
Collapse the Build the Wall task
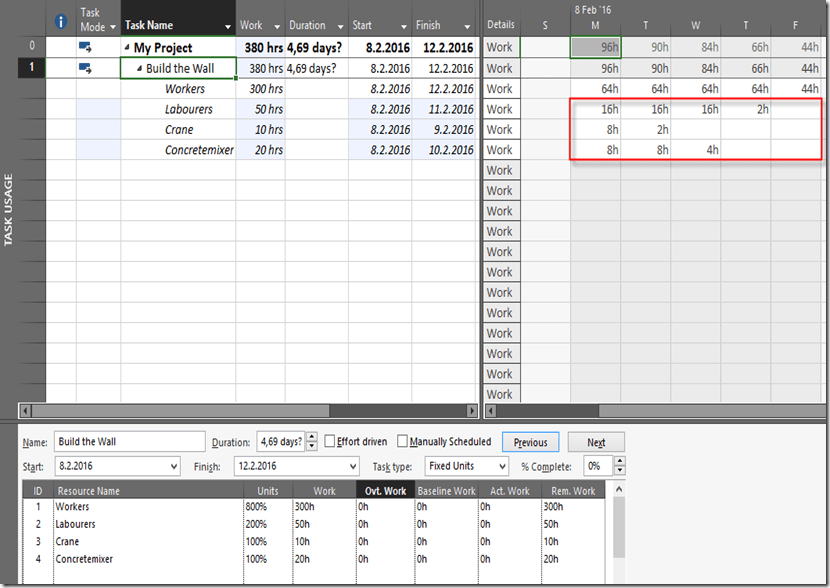tap(139, 69)
